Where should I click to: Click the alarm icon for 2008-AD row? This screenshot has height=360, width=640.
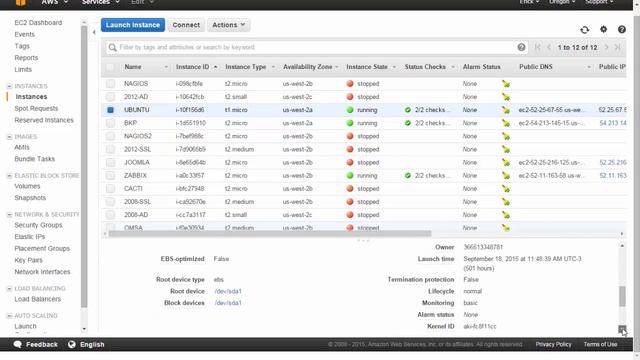click(x=506, y=215)
